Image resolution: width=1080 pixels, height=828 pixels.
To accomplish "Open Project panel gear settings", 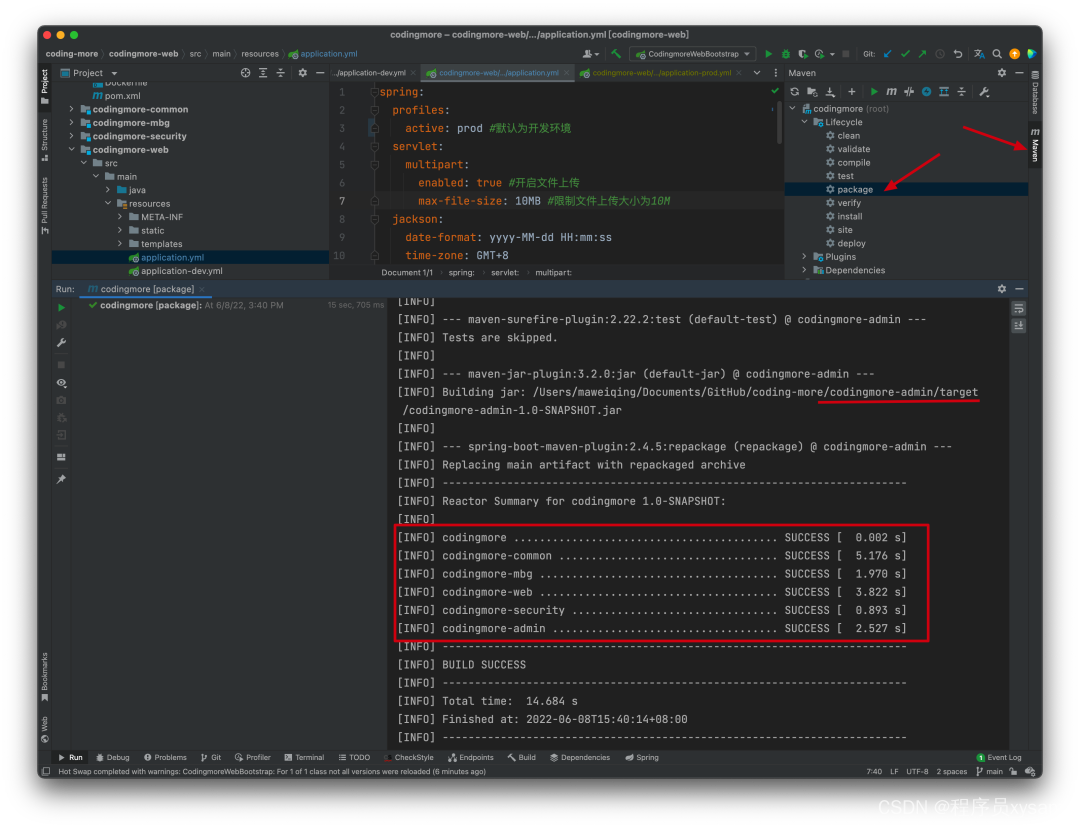I will [x=302, y=73].
